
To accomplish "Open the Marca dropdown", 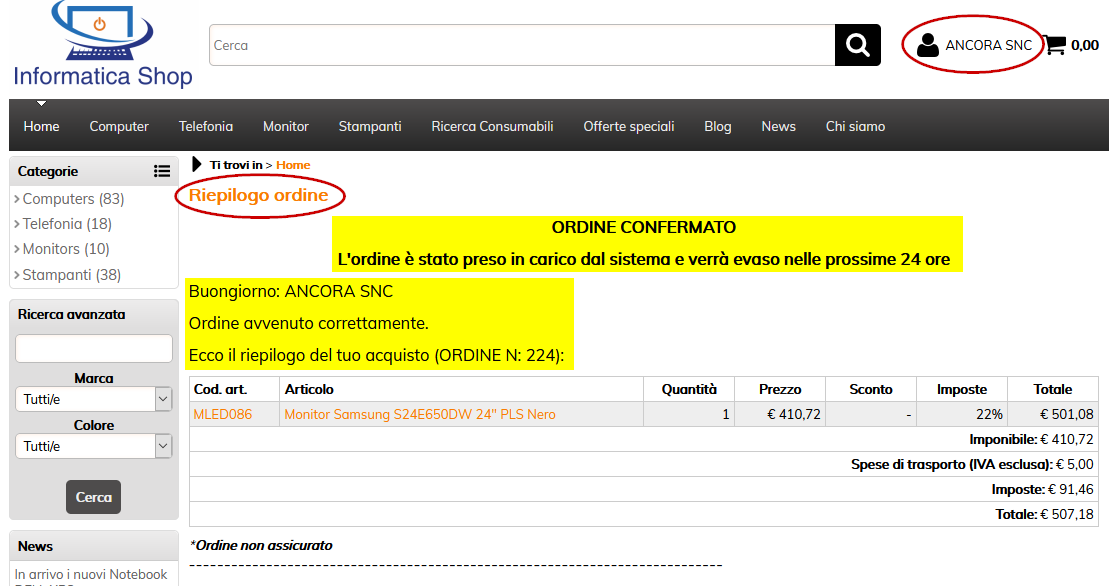I will (93, 398).
